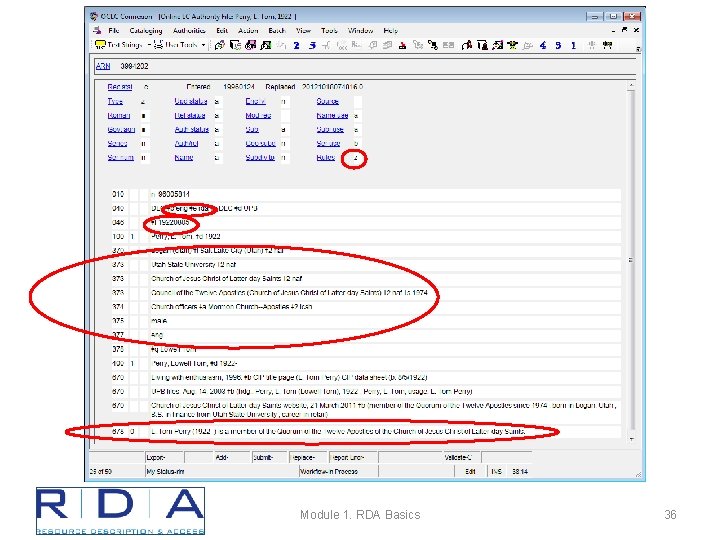Open the Help menu
Screen dimensions: 720x540
tap(390, 30)
